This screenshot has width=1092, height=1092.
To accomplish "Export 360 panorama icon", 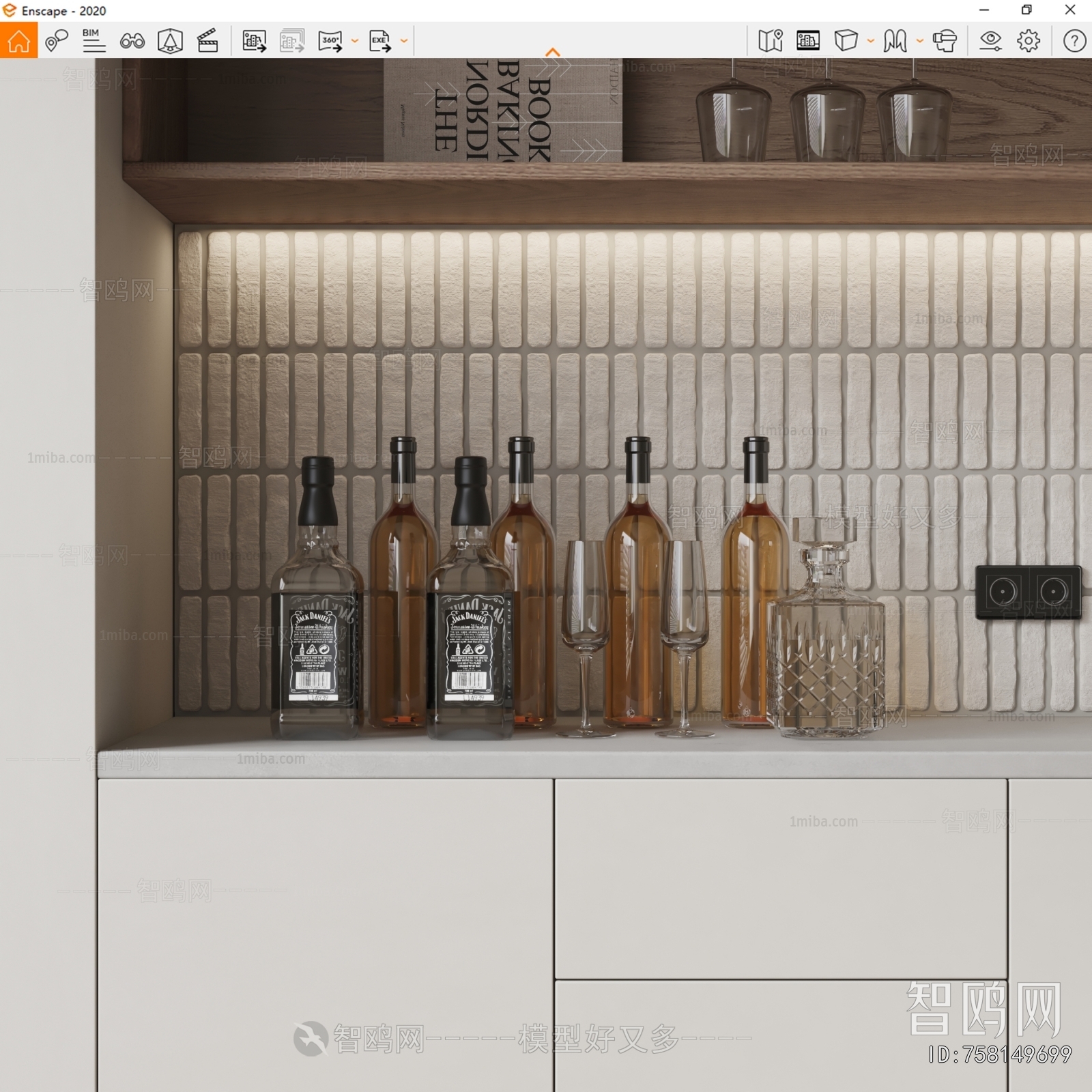I will [330, 41].
